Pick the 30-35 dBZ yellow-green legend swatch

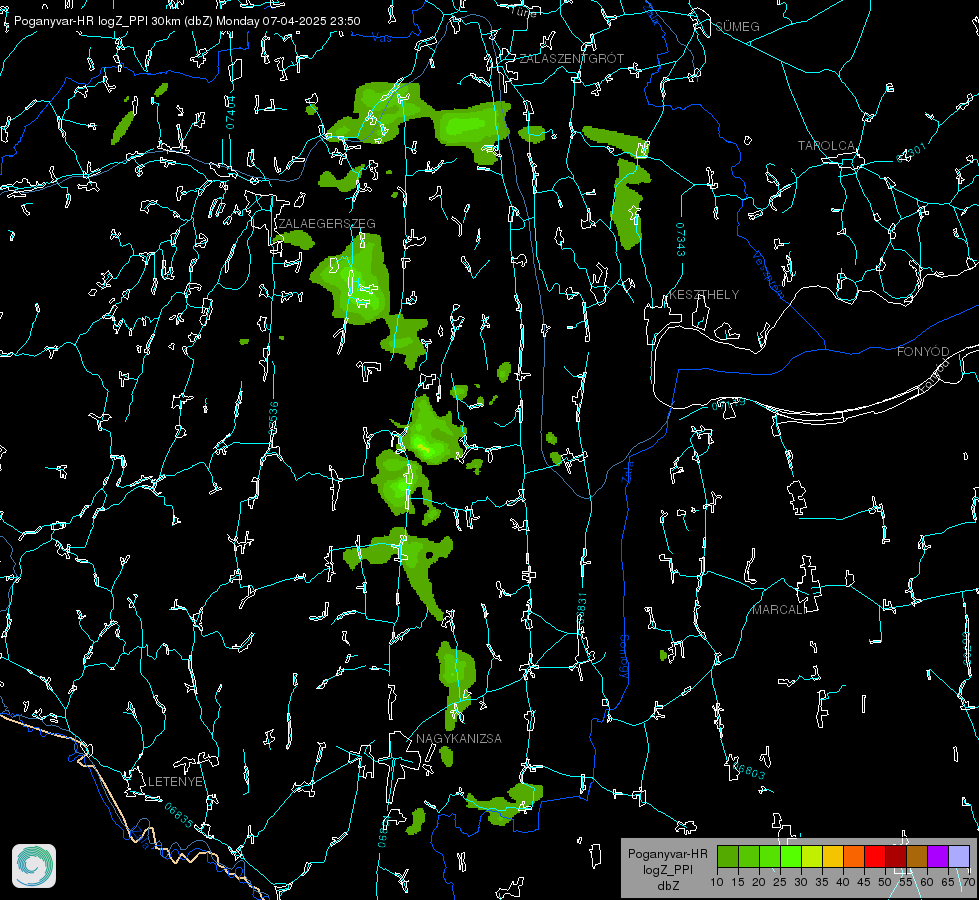[812, 856]
